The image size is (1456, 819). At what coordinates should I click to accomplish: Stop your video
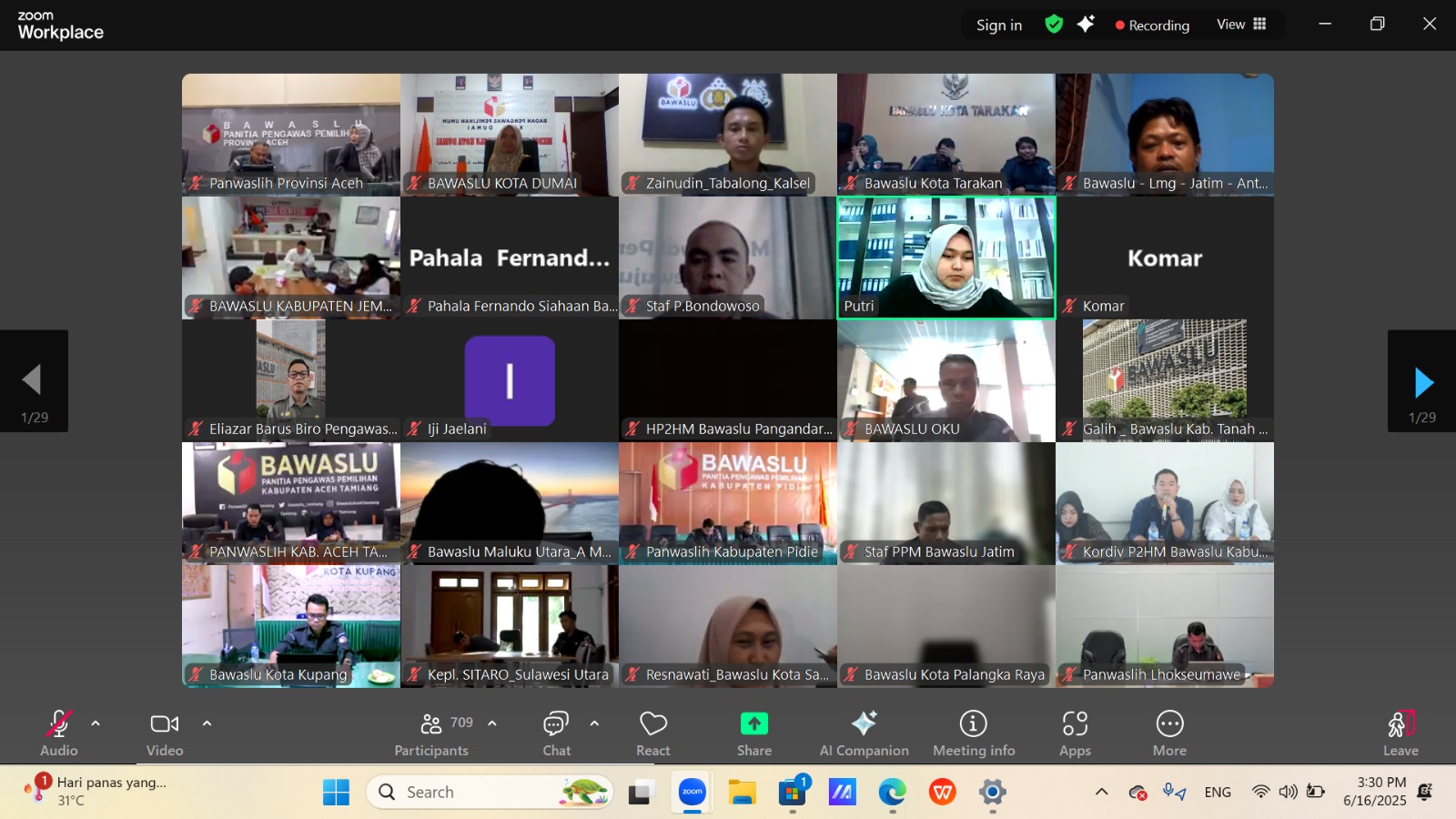pyautogui.click(x=164, y=728)
